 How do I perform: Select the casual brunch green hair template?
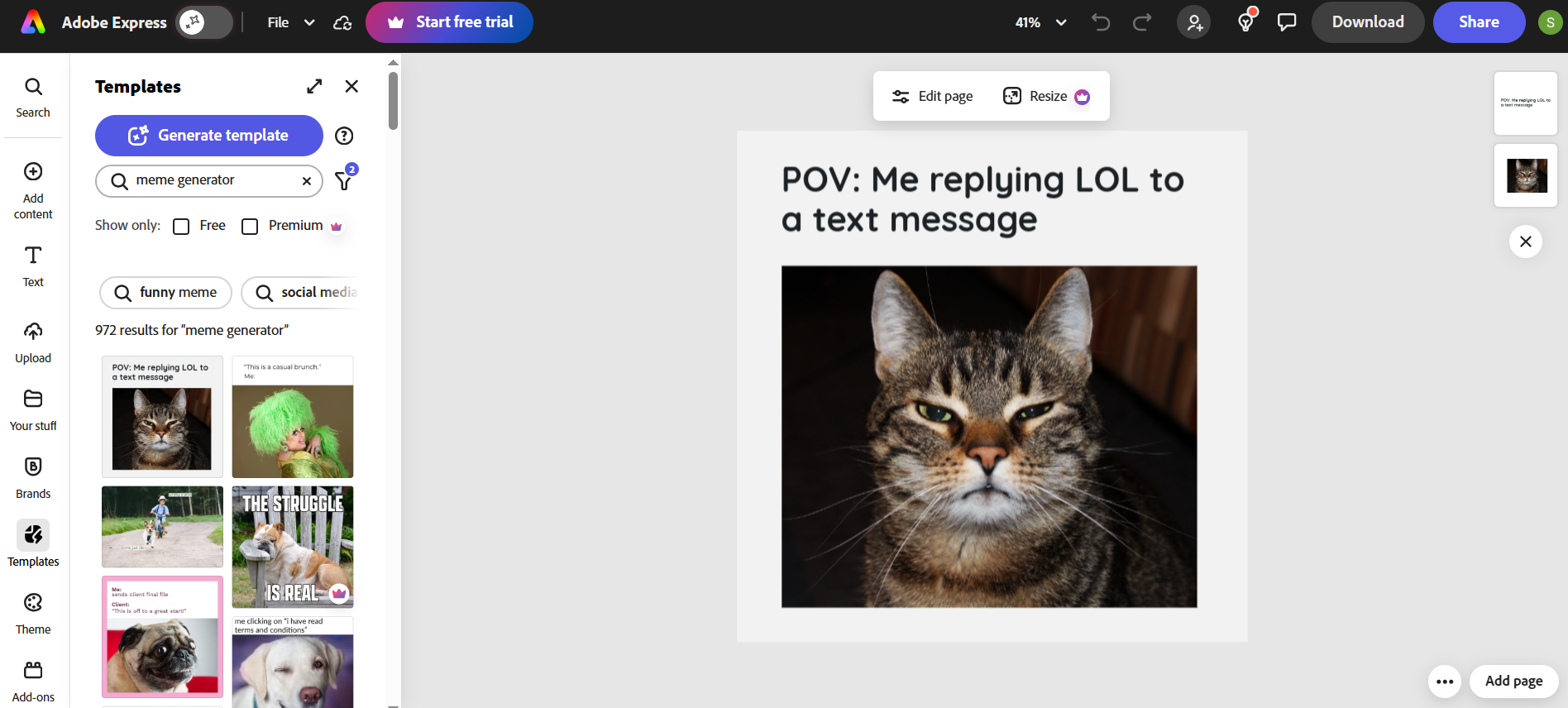click(x=293, y=417)
